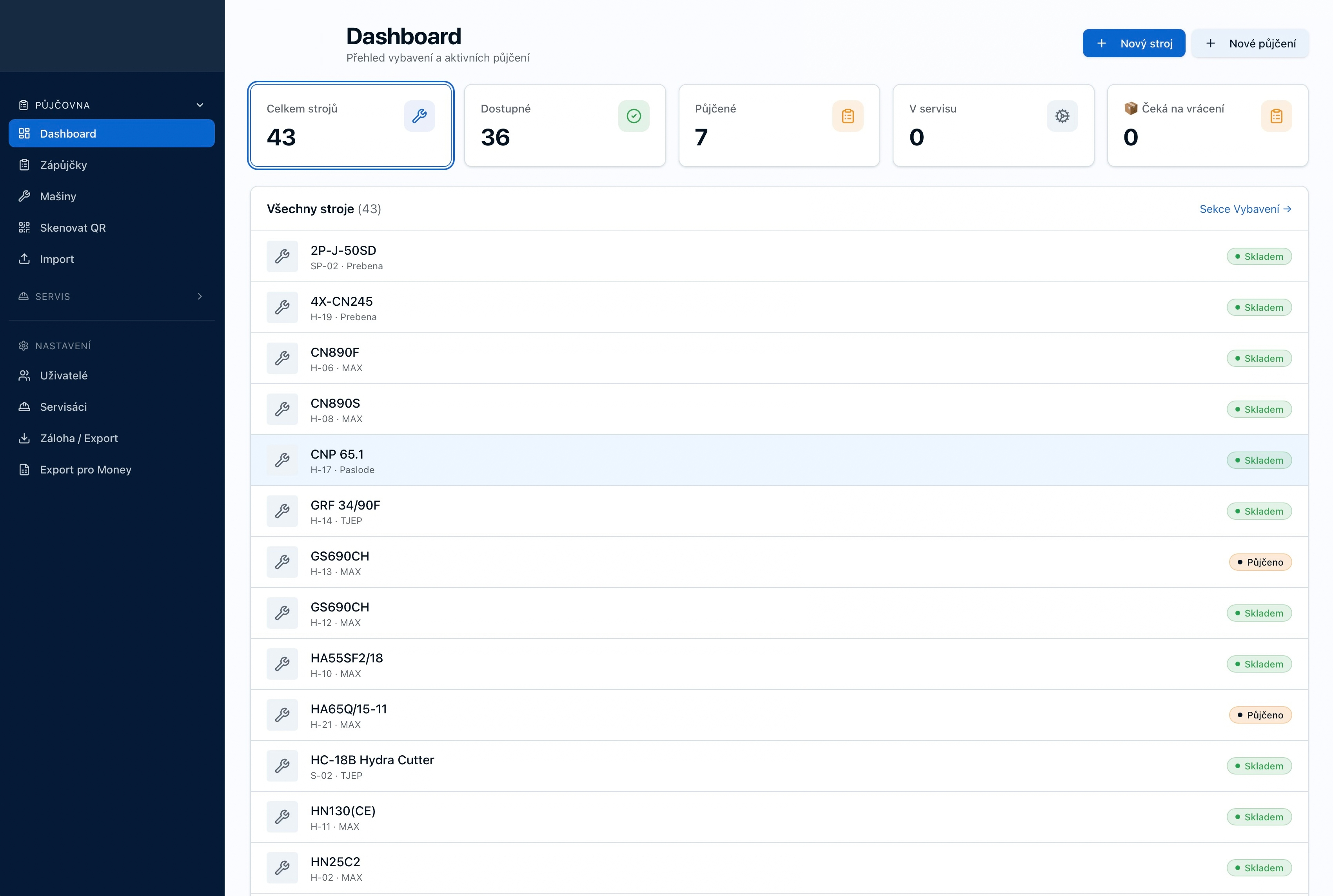Select the Čeká na vrácení stat card

point(1208,126)
